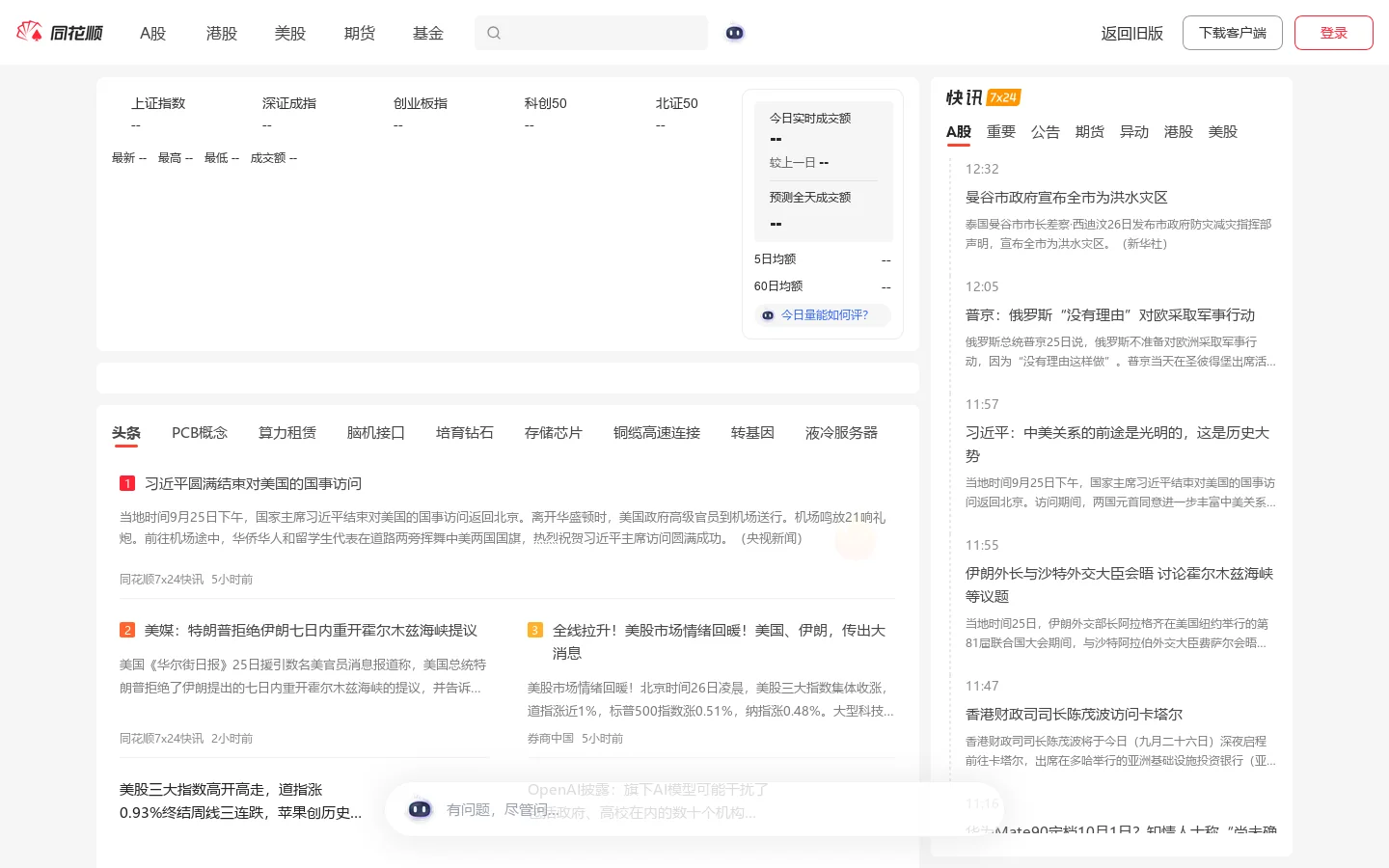Viewport: 1389px width, 868px height.
Task: Switch to the 算力租赁 tab
Action: click(x=287, y=433)
